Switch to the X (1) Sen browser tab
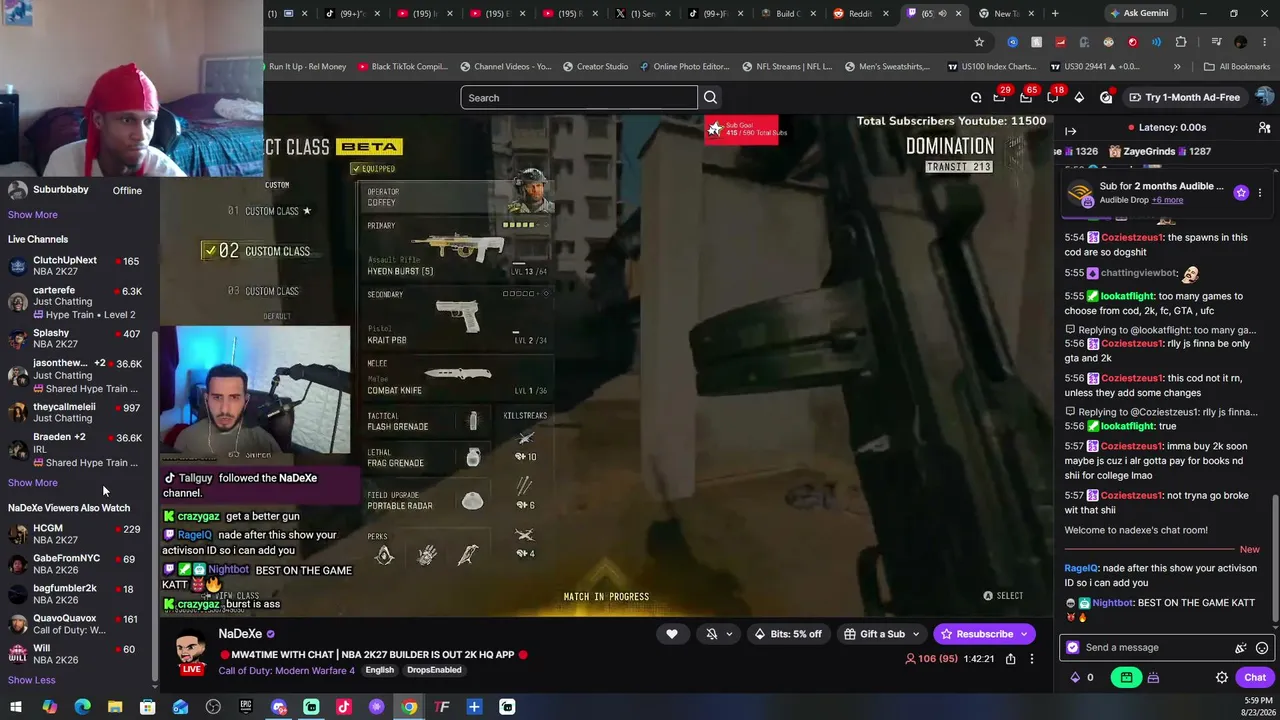This screenshot has width=1280, height=720. click(642, 14)
